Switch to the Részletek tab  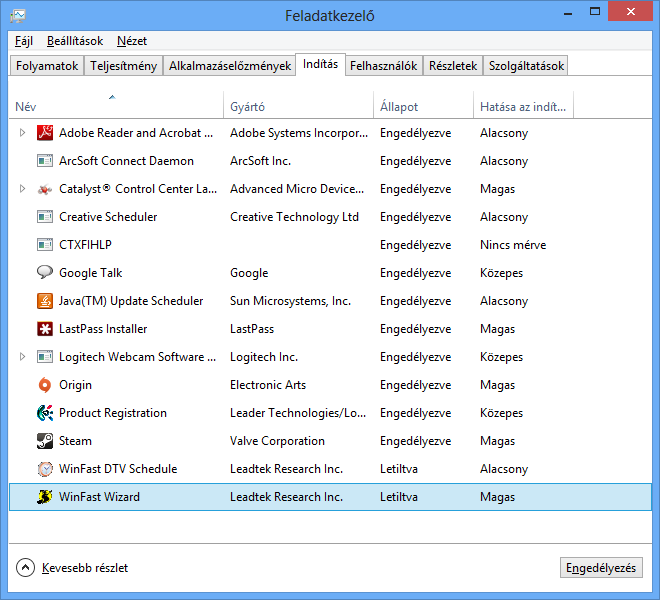tap(453, 66)
